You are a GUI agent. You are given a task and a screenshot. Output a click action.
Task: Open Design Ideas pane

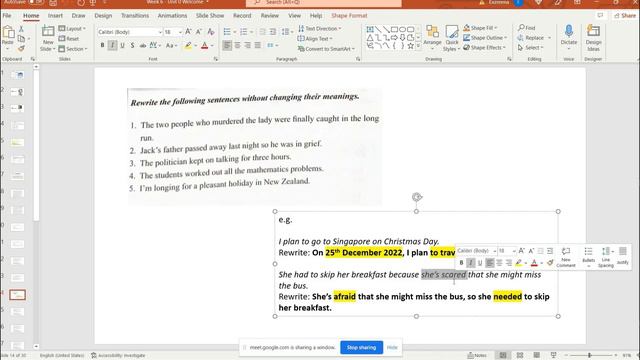593,38
